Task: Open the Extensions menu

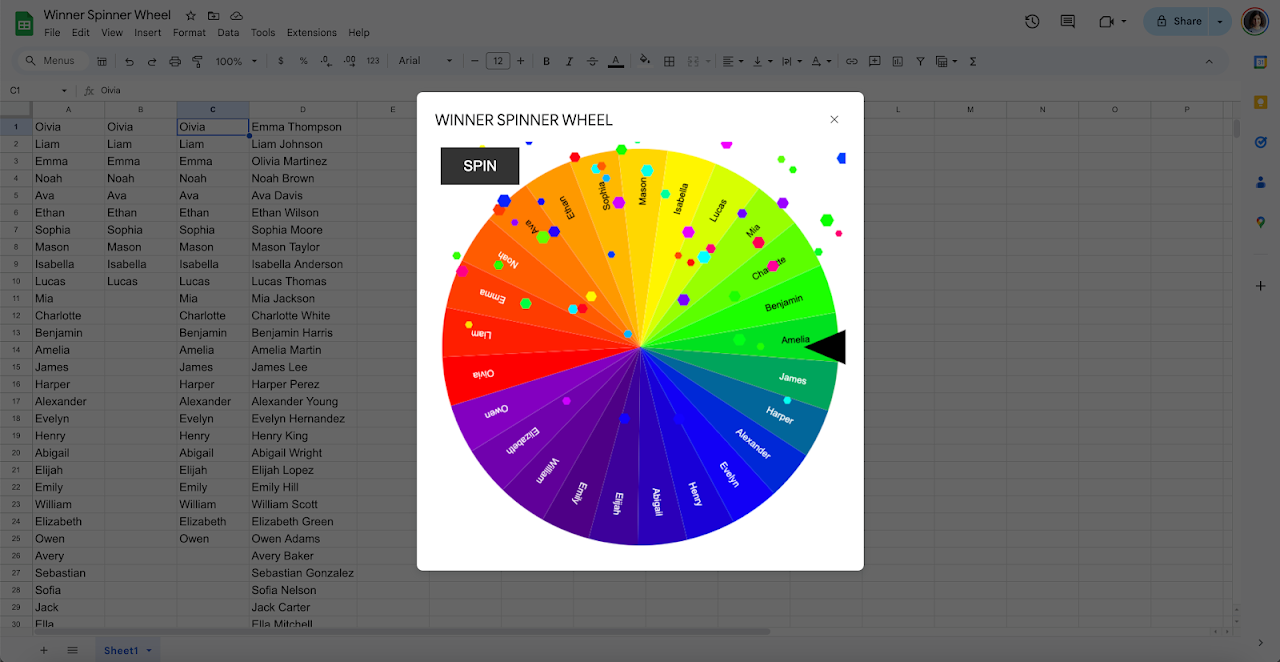Action: [x=312, y=33]
